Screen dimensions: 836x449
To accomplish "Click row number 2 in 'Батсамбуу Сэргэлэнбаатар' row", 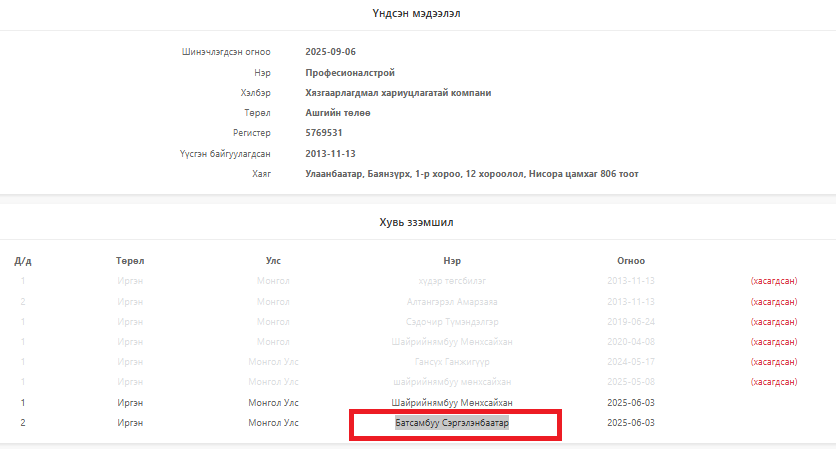I will pos(23,423).
